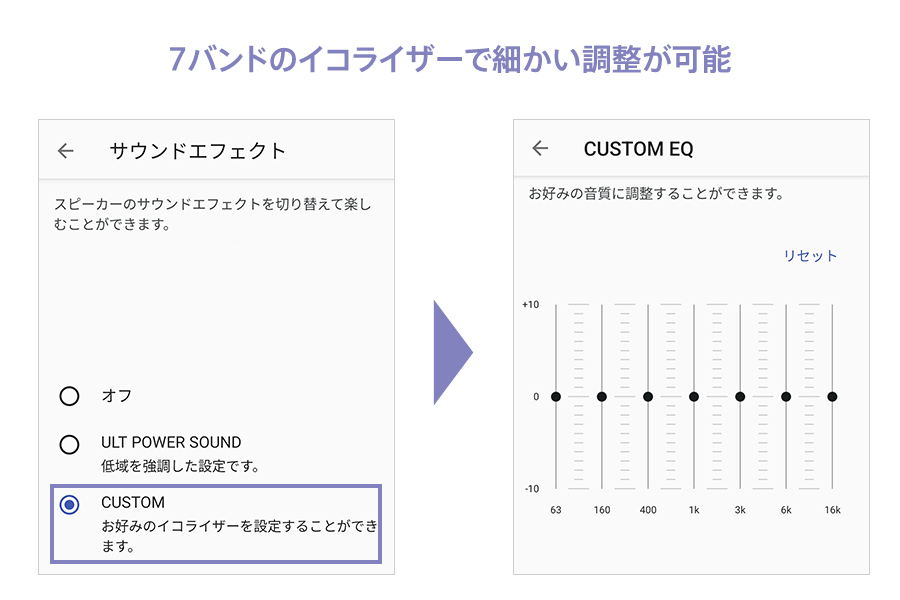Click the large purple arrow between screens
900x600 pixels.
[x=451, y=352]
